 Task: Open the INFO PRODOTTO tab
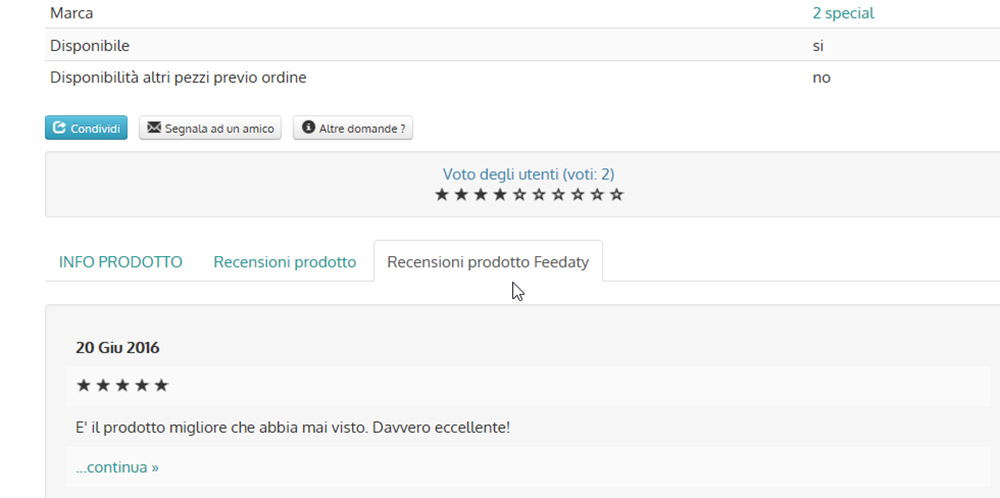pyautogui.click(x=121, y=262)
